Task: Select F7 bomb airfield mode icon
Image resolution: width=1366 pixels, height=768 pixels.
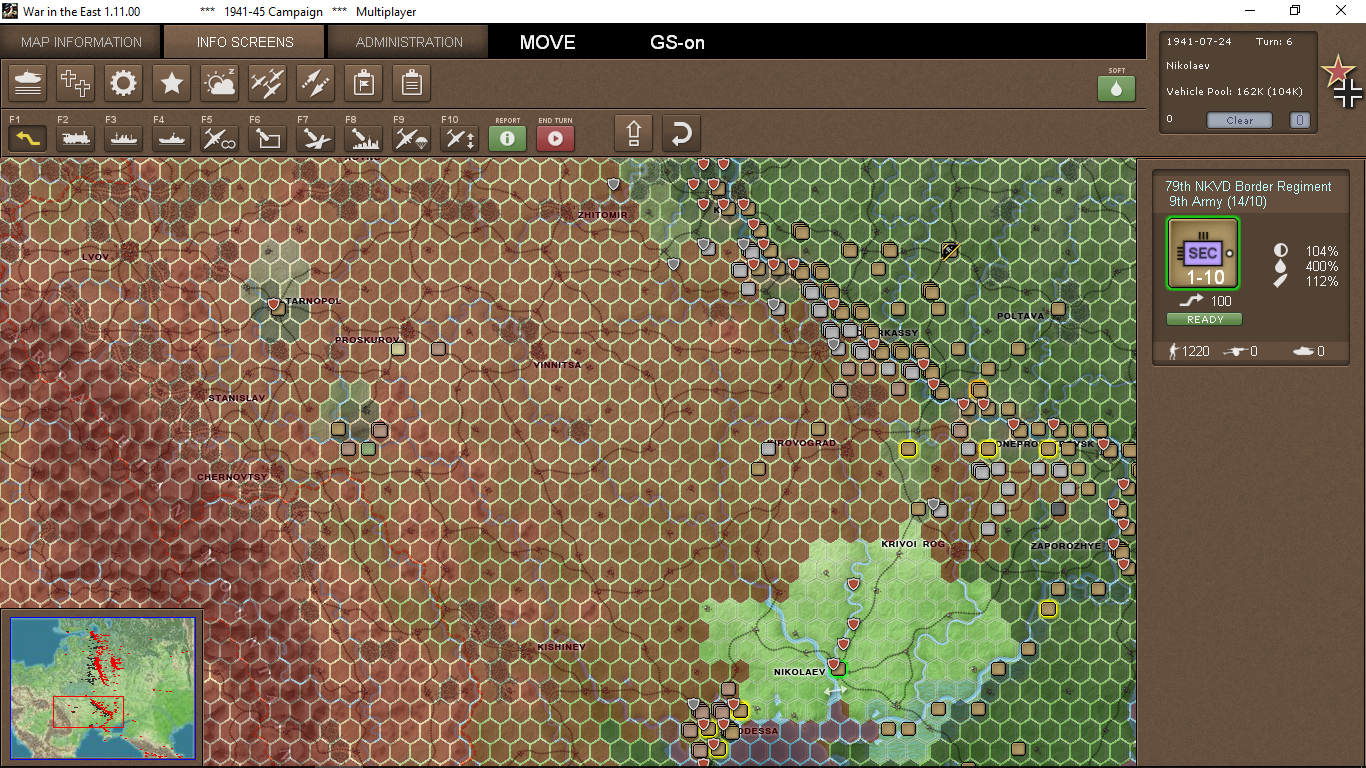Action: click(x=316, y=138)
